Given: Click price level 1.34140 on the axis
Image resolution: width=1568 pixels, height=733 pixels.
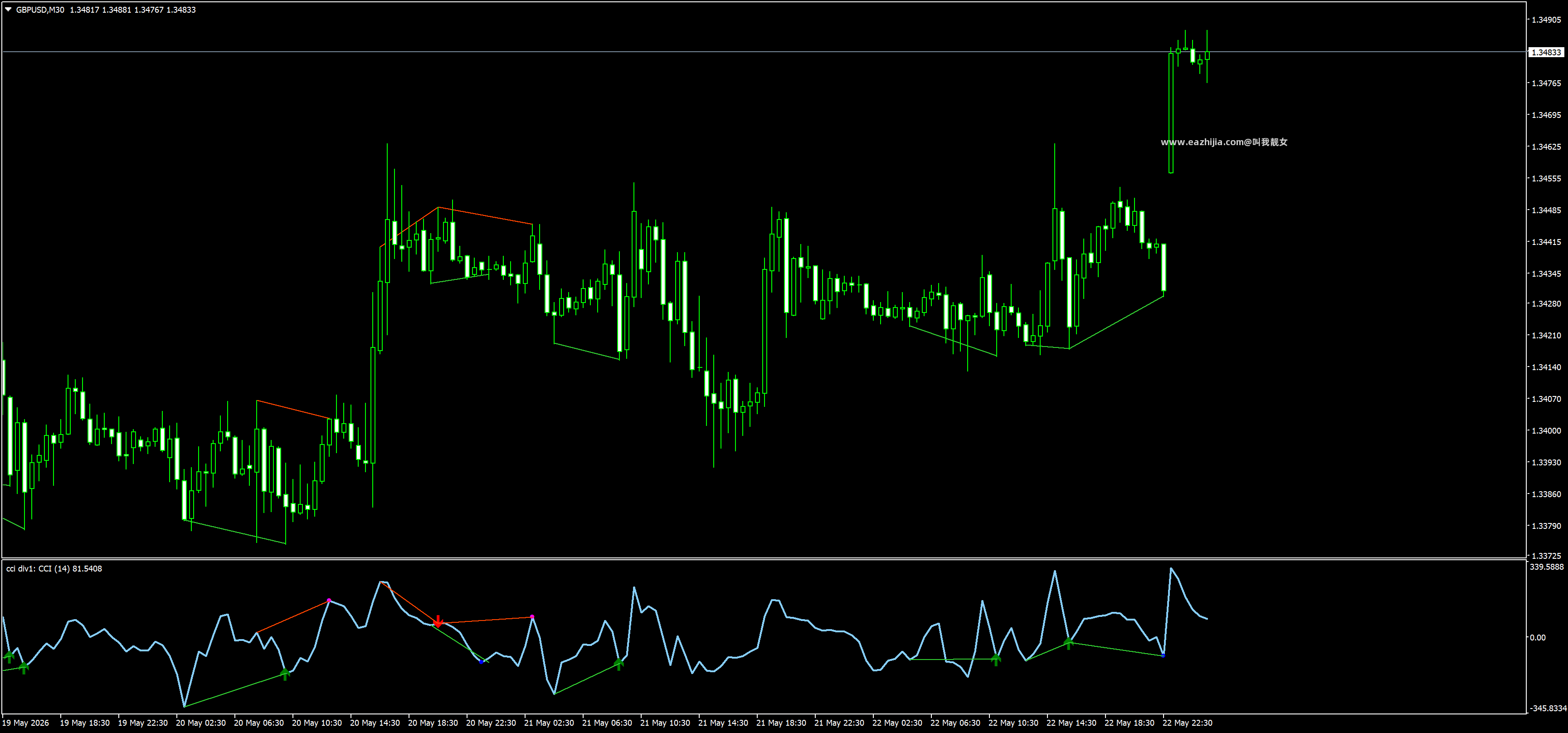Looking at the screenshot, I should pyautogui.click(x=1546, y=367).
